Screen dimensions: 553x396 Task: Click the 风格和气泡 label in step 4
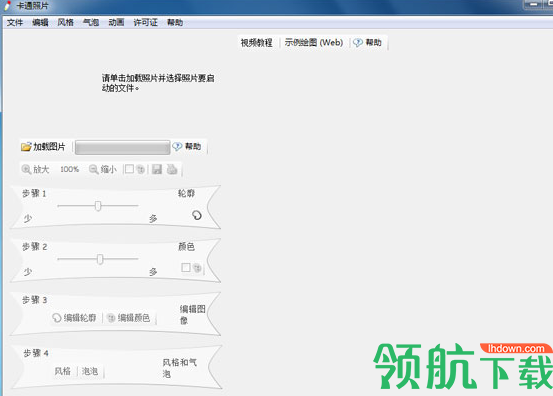point(180,368)
